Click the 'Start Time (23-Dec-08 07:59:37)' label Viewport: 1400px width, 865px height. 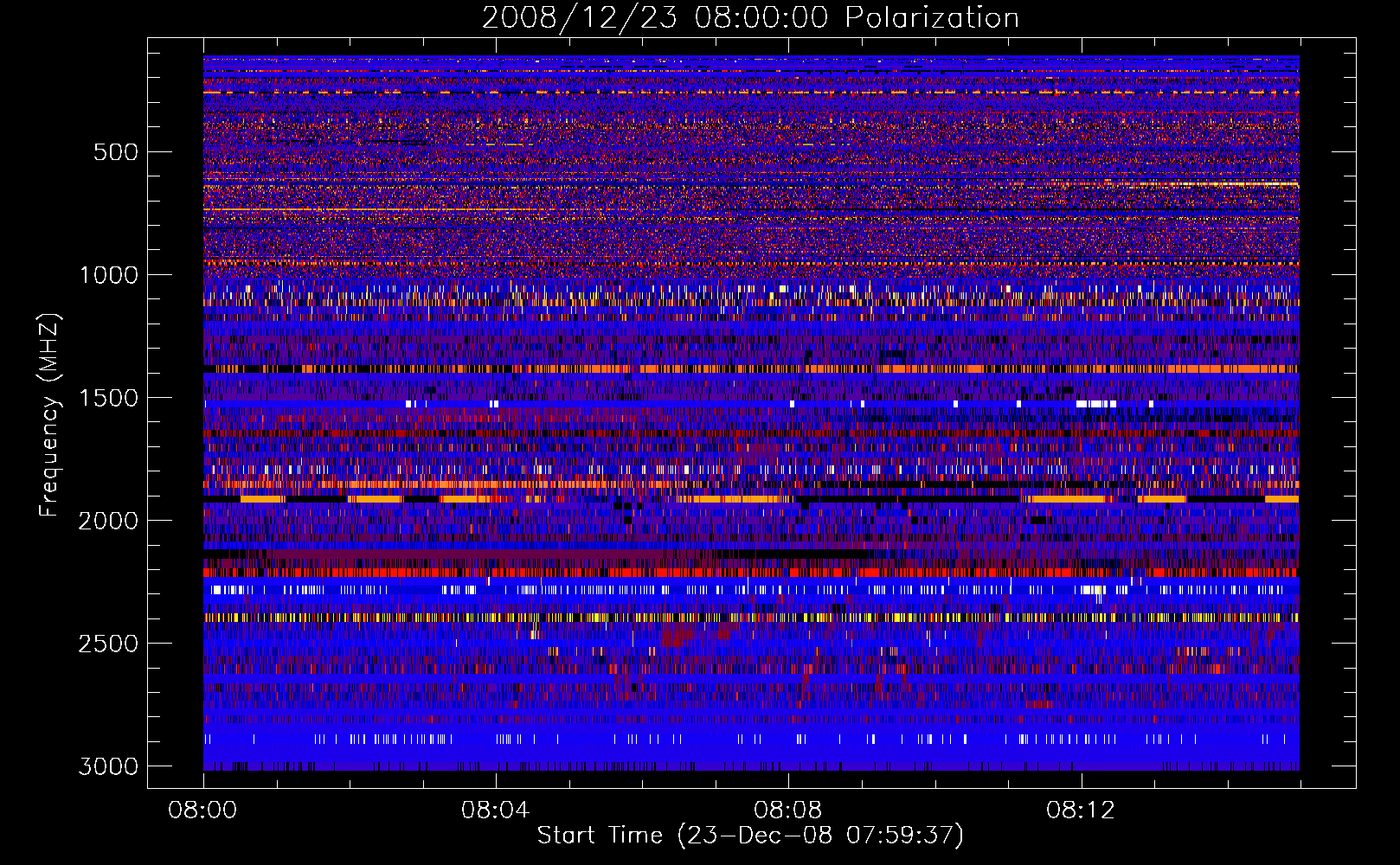pyautogui.click(x=750, y=836)
